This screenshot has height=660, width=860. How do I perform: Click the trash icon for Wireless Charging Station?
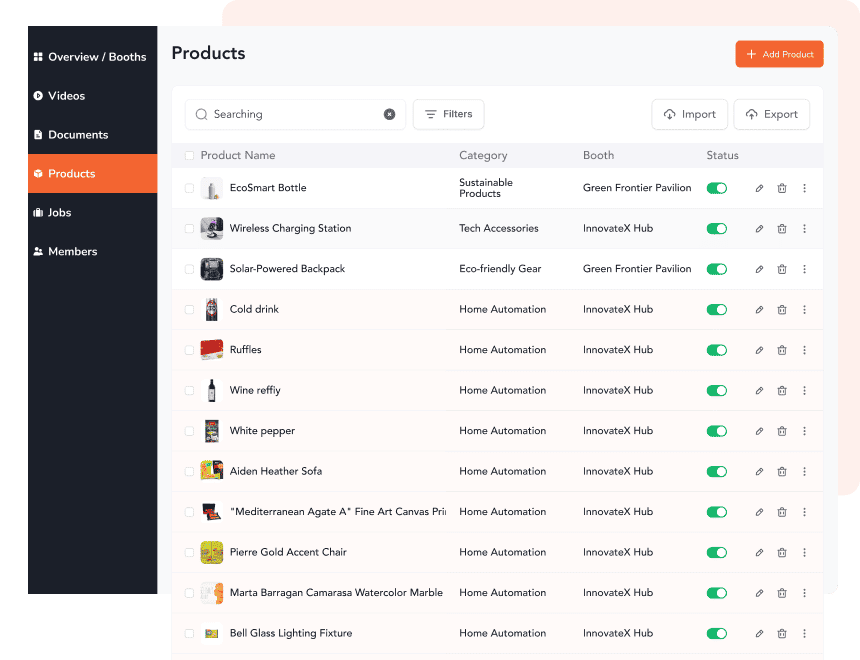782,229
